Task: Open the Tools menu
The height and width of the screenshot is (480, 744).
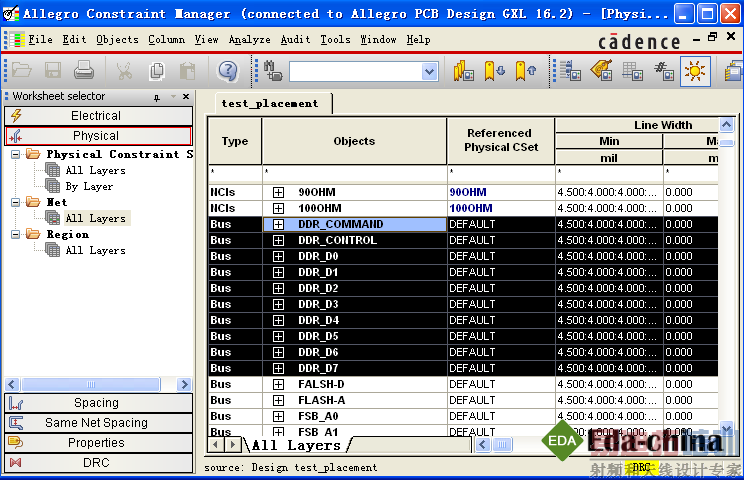Action: tap(335, 40)
